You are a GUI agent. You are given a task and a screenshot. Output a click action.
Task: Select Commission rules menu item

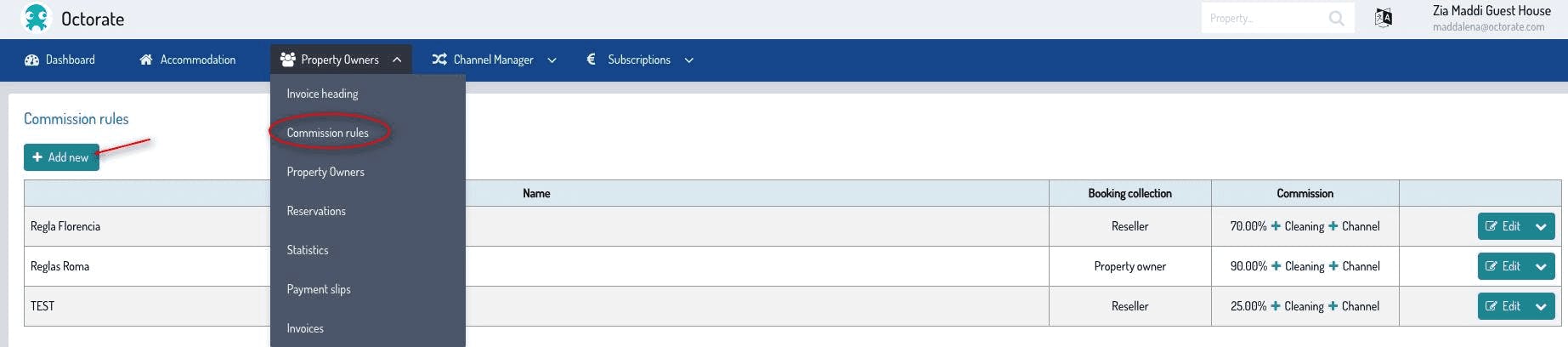(x=327, y=133)
